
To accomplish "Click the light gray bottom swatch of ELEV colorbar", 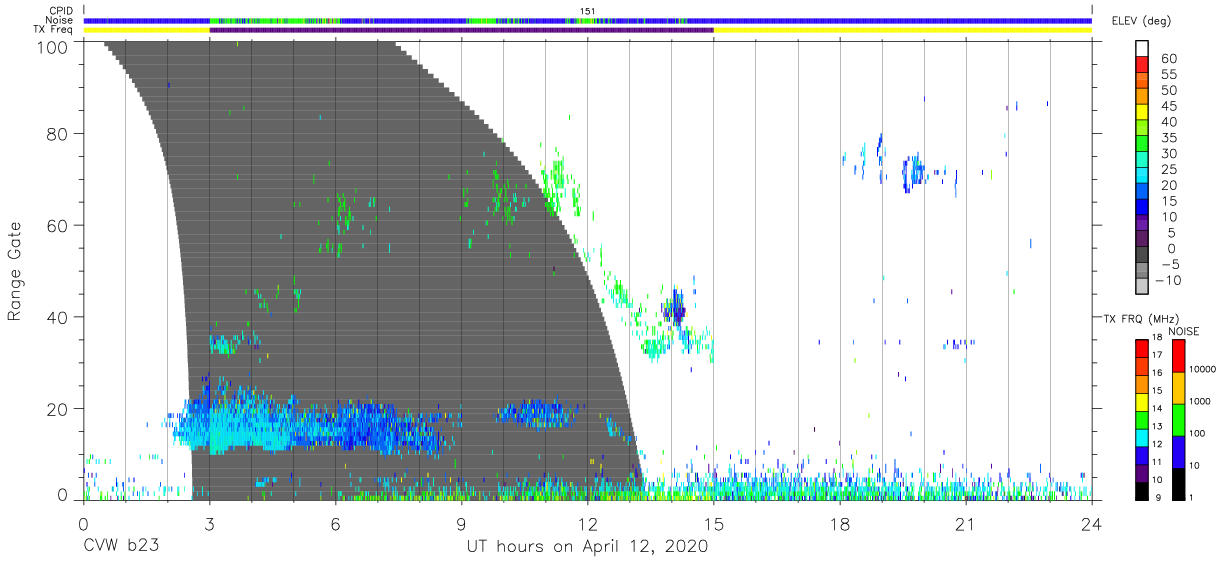I will (x=1142, y=287).
